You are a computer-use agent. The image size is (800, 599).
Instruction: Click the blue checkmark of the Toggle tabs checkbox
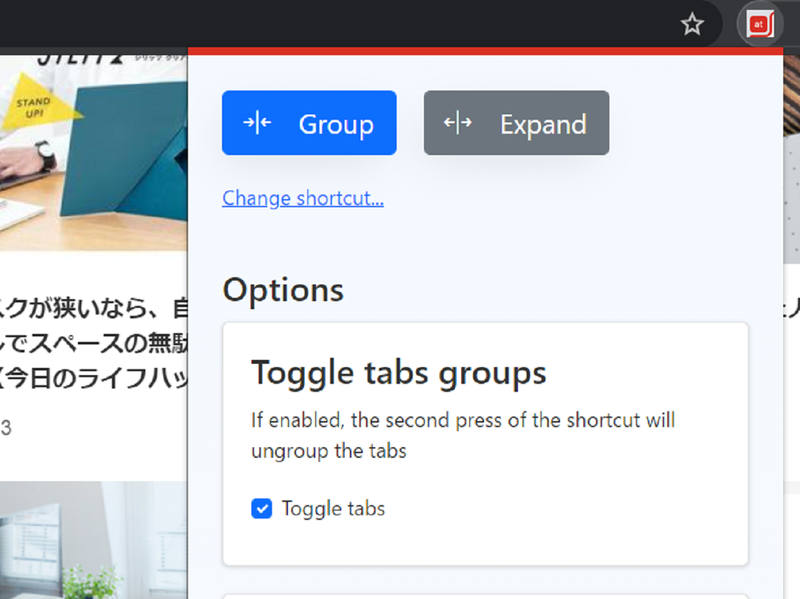tap(261, 509)
